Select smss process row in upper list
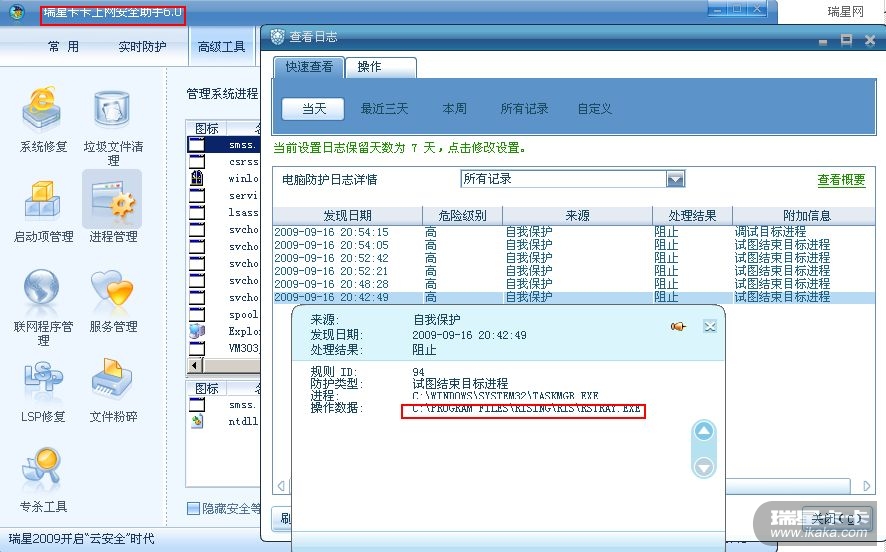The width and height of the screenshot is (886, 552). coord(224,145)
